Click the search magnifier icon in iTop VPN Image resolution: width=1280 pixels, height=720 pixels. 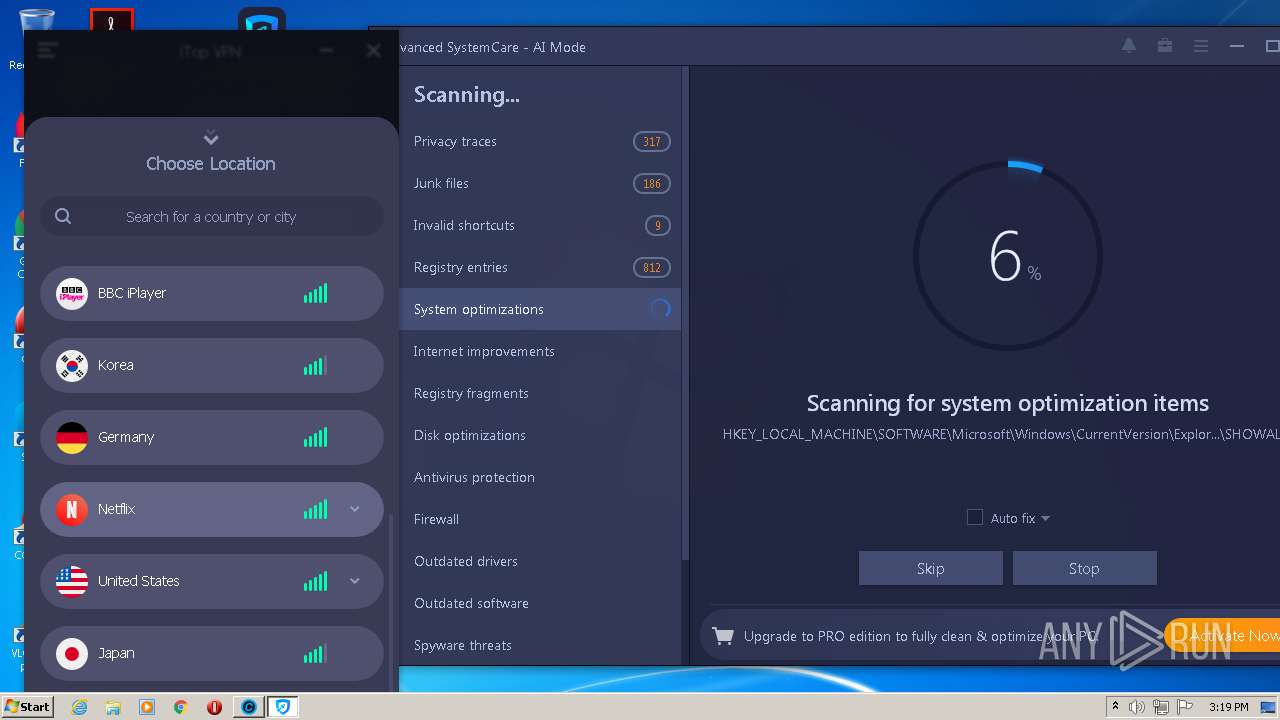63,216
